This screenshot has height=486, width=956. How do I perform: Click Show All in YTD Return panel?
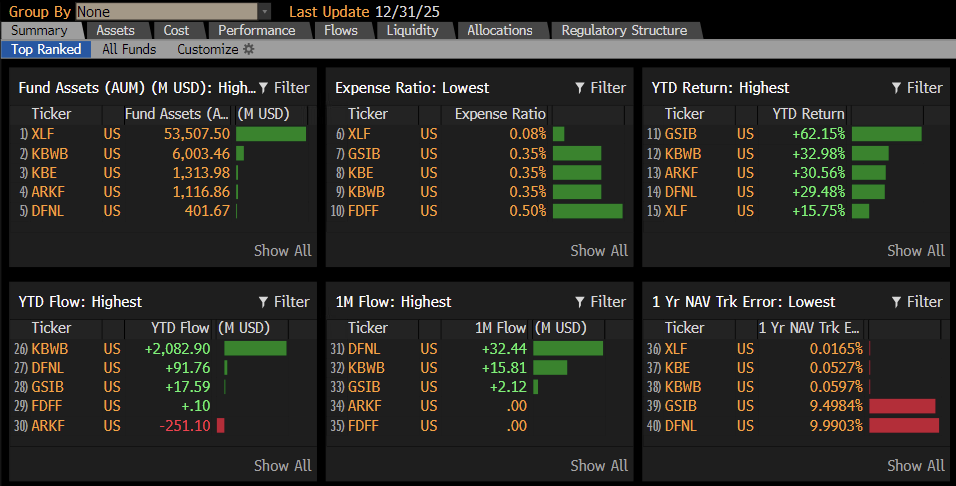[916, 251]
